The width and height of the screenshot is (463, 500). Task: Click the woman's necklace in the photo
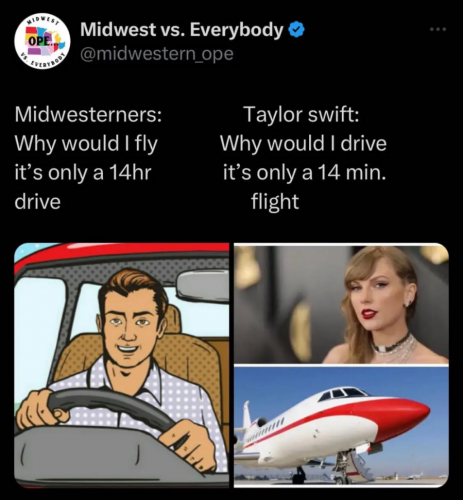[395, 347]
